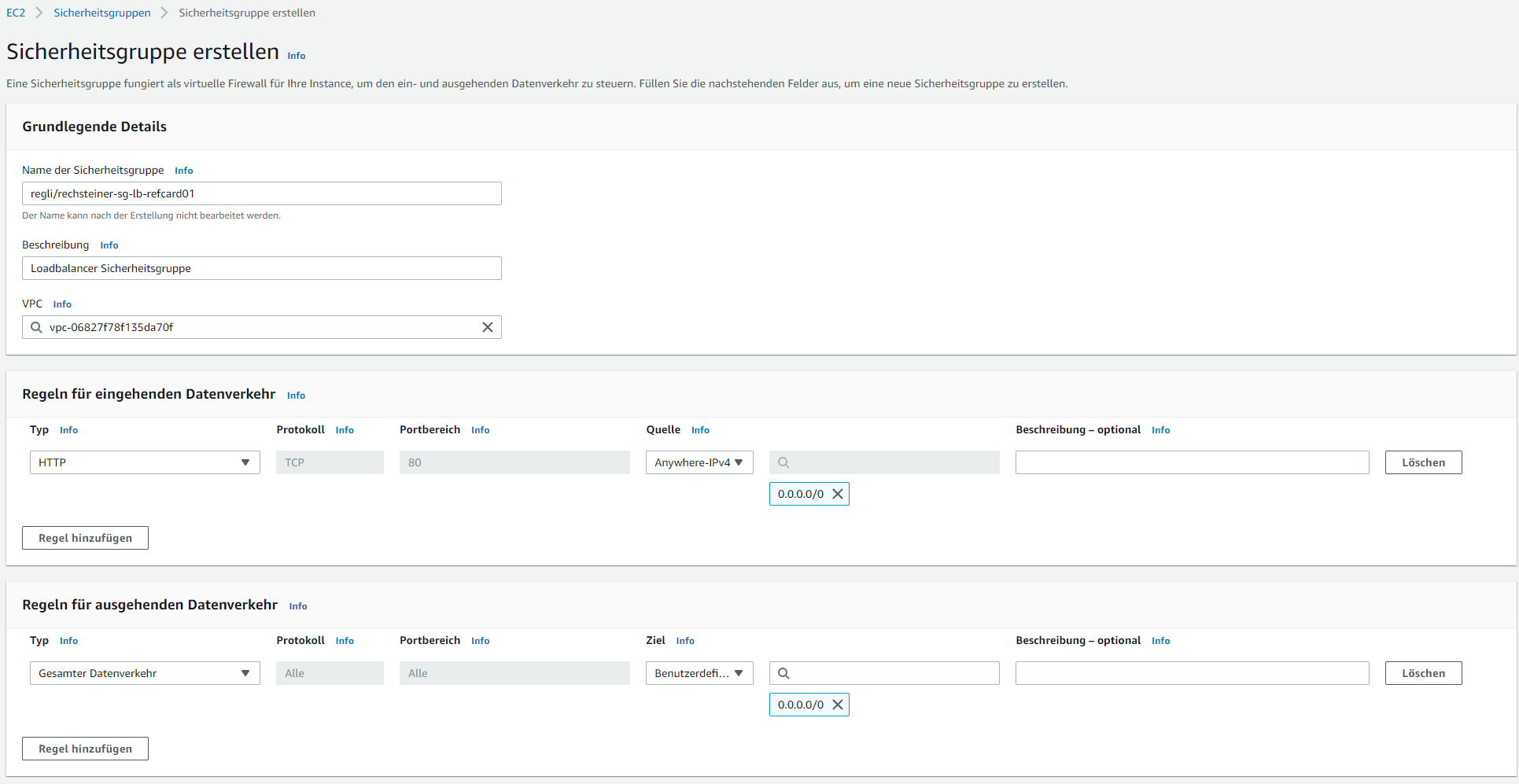The width and height of the screenshot is (1519, 784).
Task: Add an inbound rule with Regel hinzufügen
Action: click(x=85, y=538)
